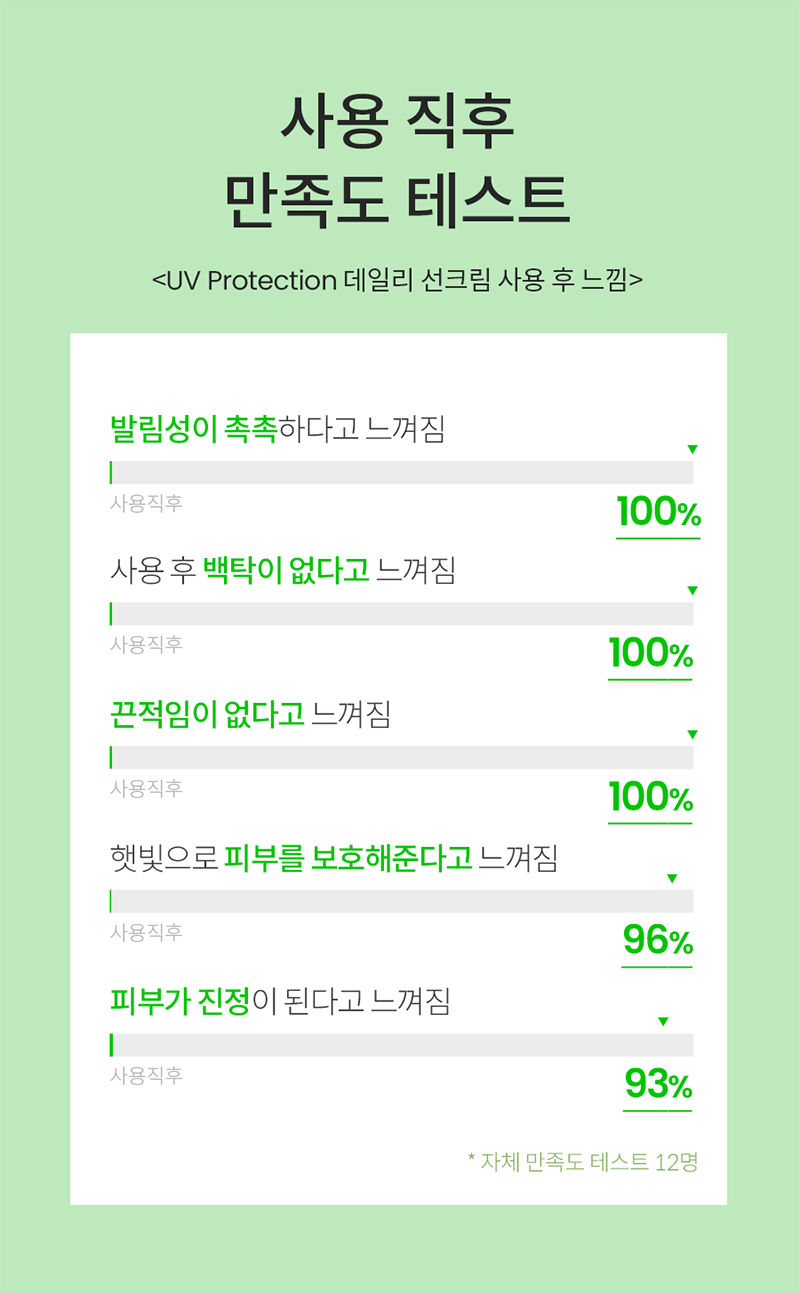Click the 햇빛으로 피부를 보호해준다고 label

tap(333, 858)
